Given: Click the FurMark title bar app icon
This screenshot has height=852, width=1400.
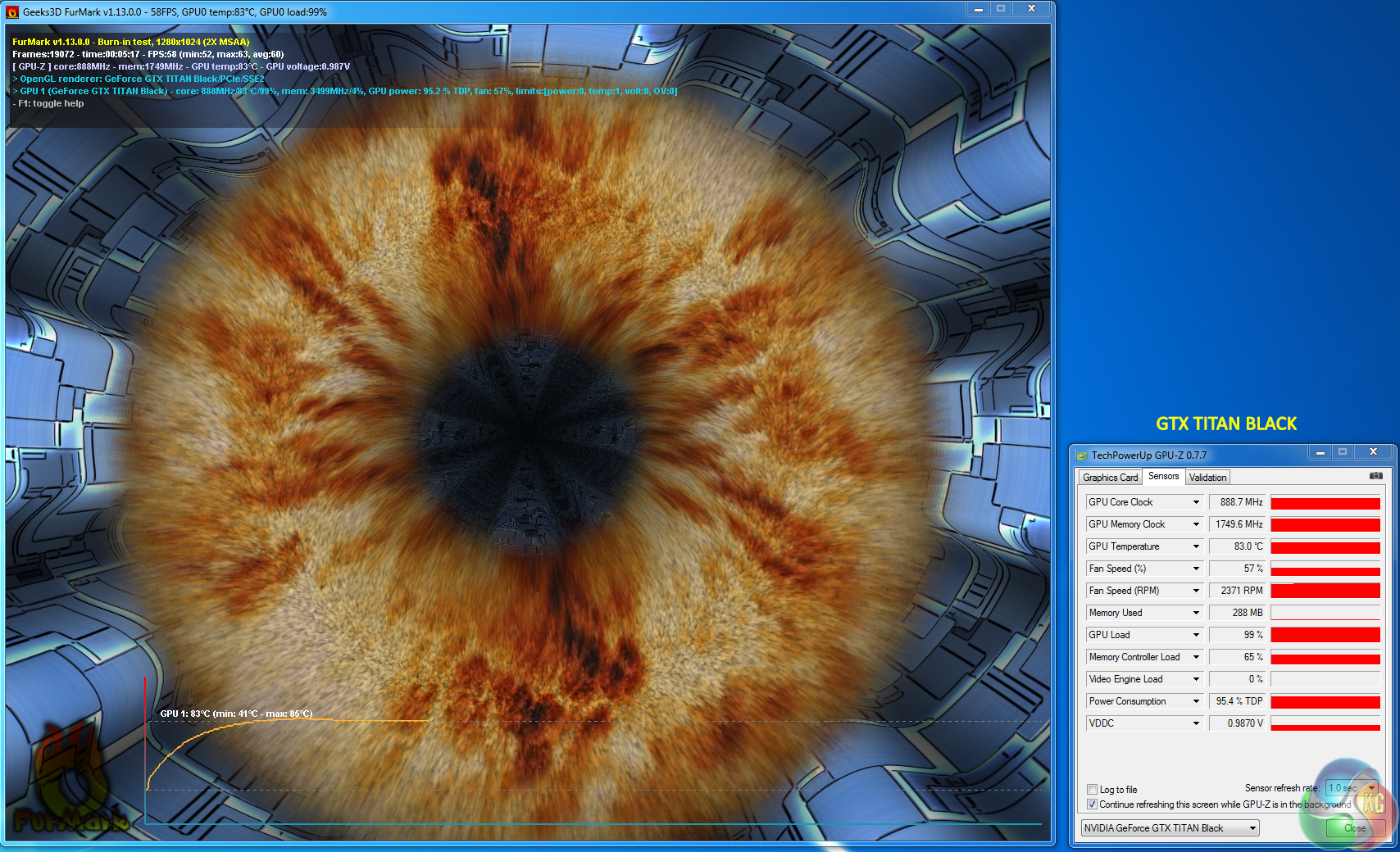Looking at the screenshot, I should pos(12,12).
